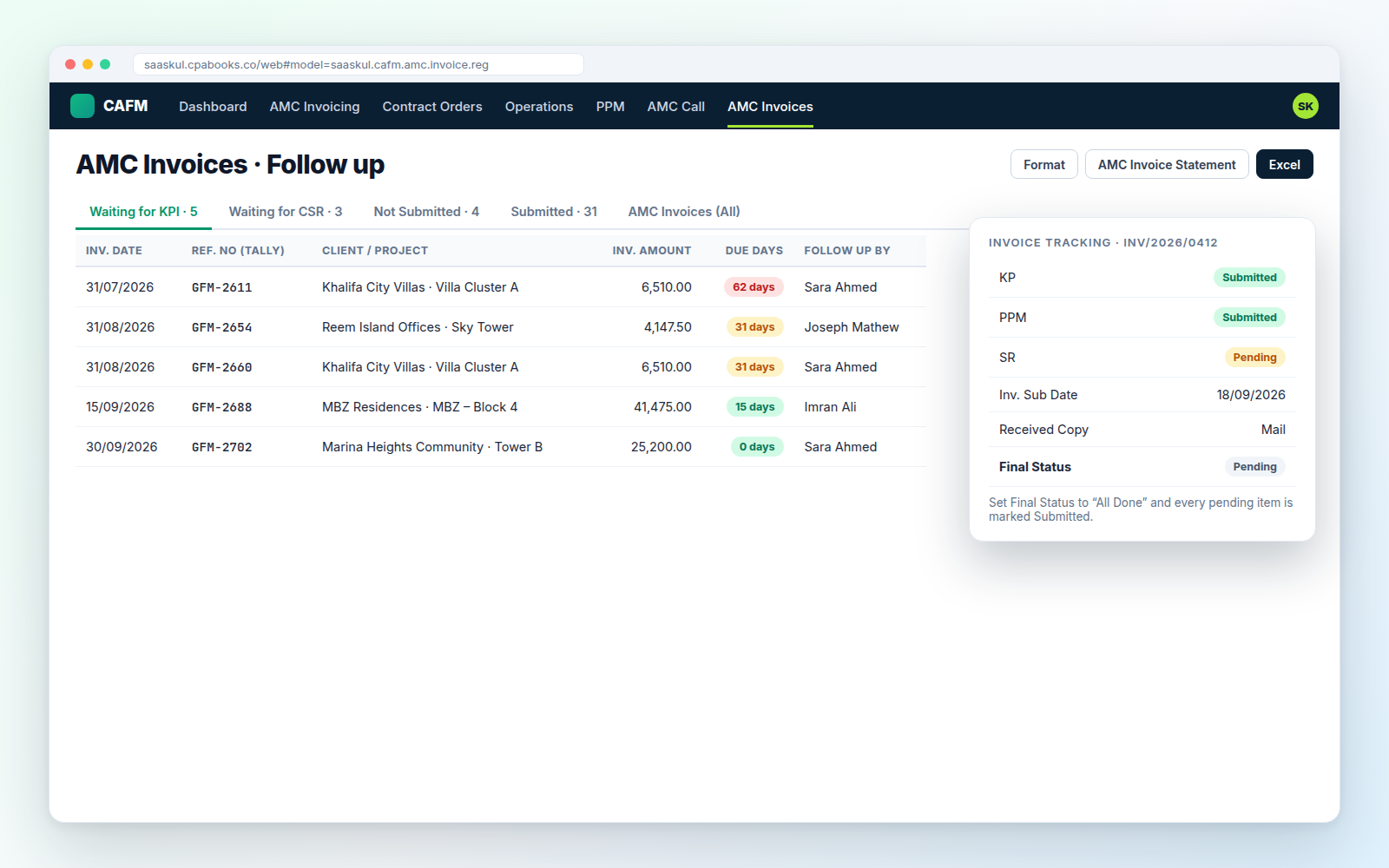This screenshot has width=1389, height=868.
Task: Click MBZ Residences · MBZ – Block 4
Action: [x=419, y=407]
